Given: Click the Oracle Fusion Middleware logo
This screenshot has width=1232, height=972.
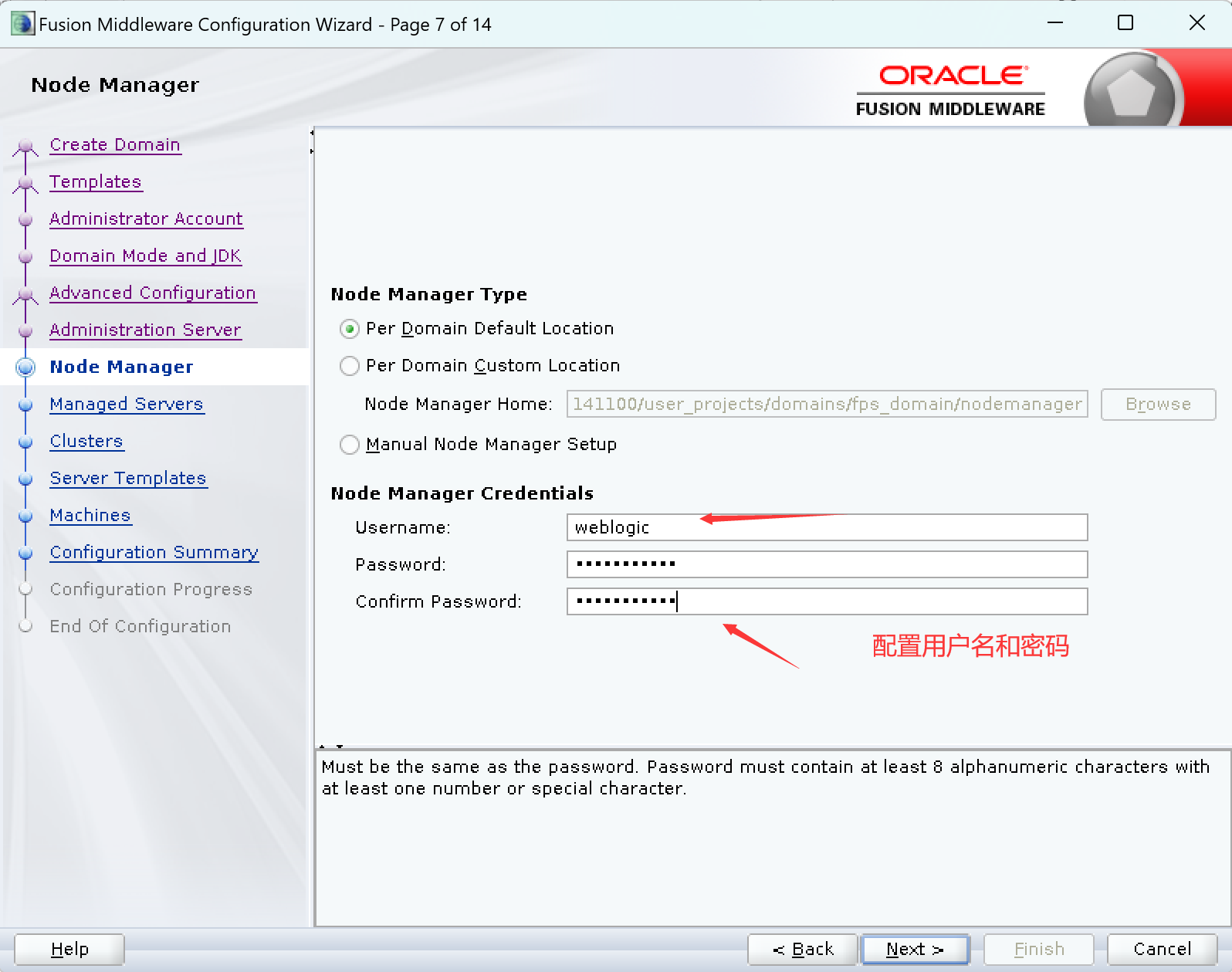Looking at the screenshot, I should 950,91.
